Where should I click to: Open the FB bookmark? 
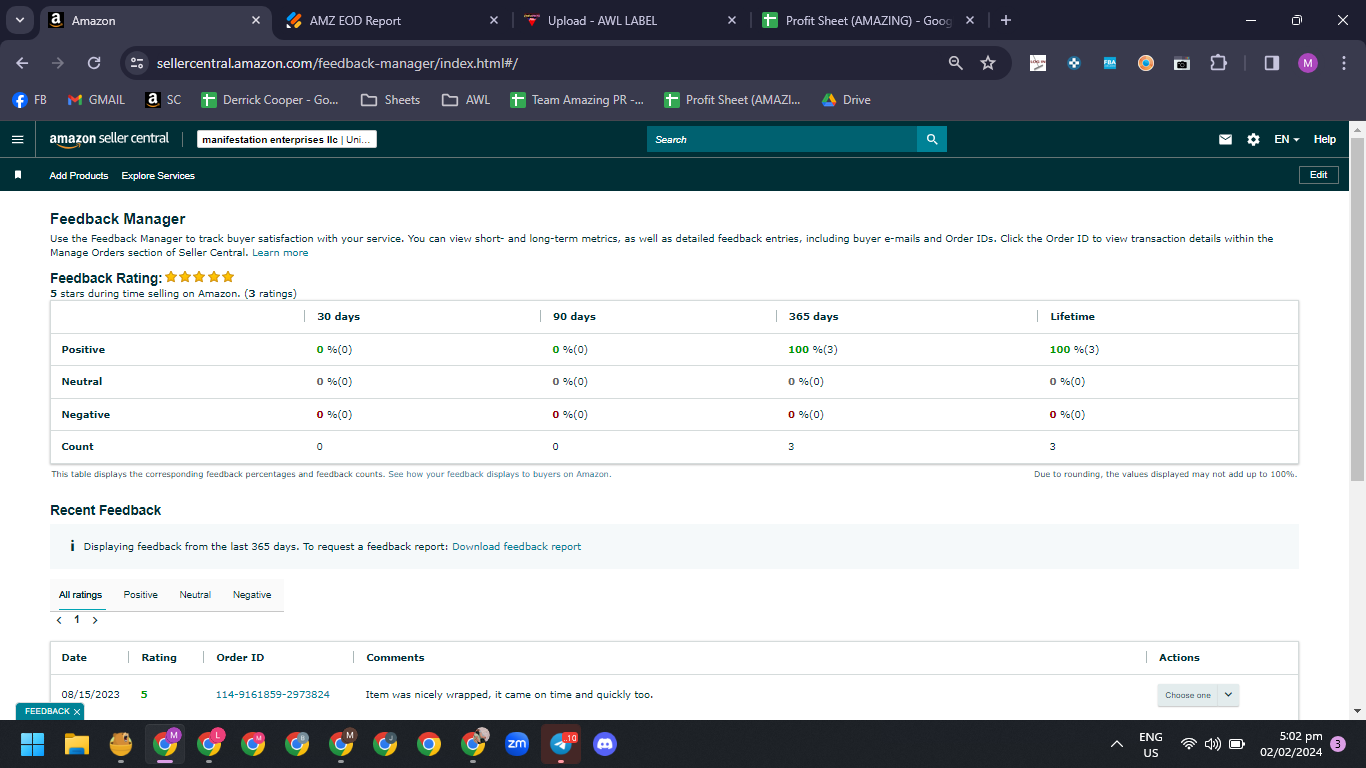tap(30, 100)
